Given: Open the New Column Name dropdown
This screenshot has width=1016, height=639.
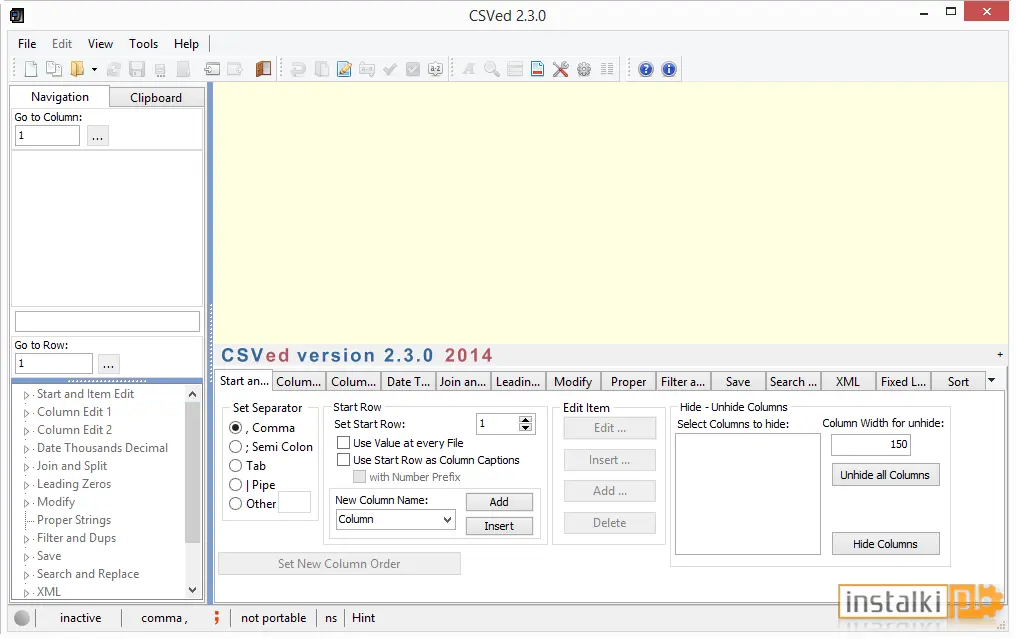Looking at the screenshot, I should pos(447,520).
